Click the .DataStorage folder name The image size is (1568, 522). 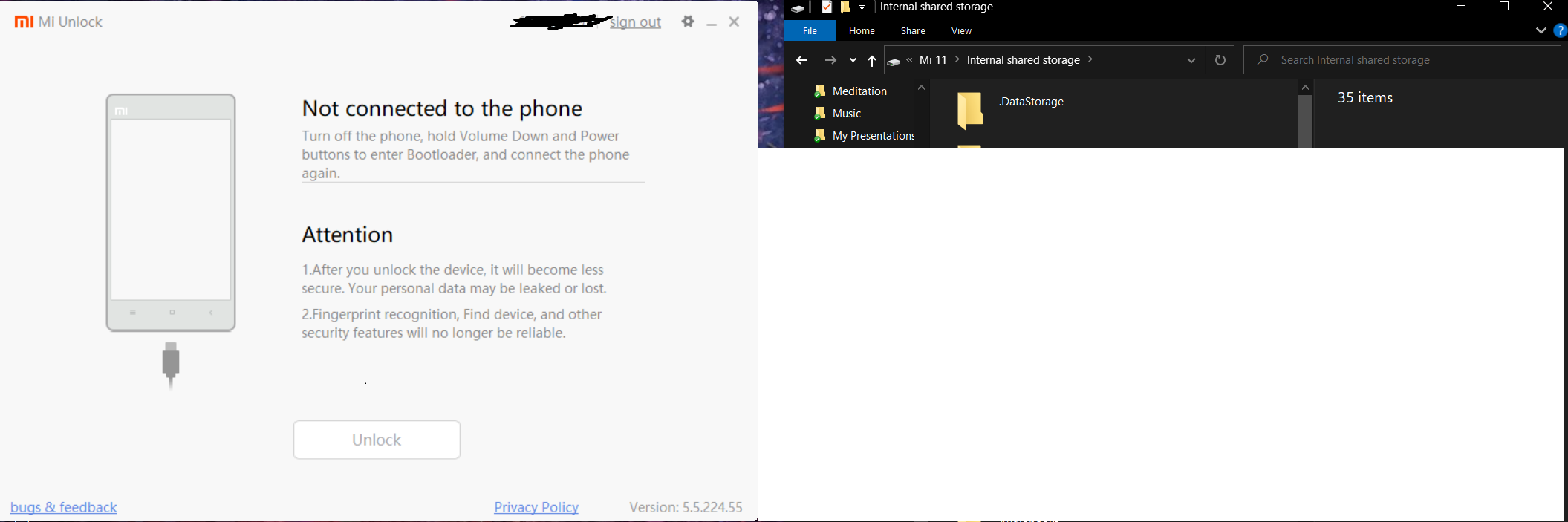(1032, 102)
